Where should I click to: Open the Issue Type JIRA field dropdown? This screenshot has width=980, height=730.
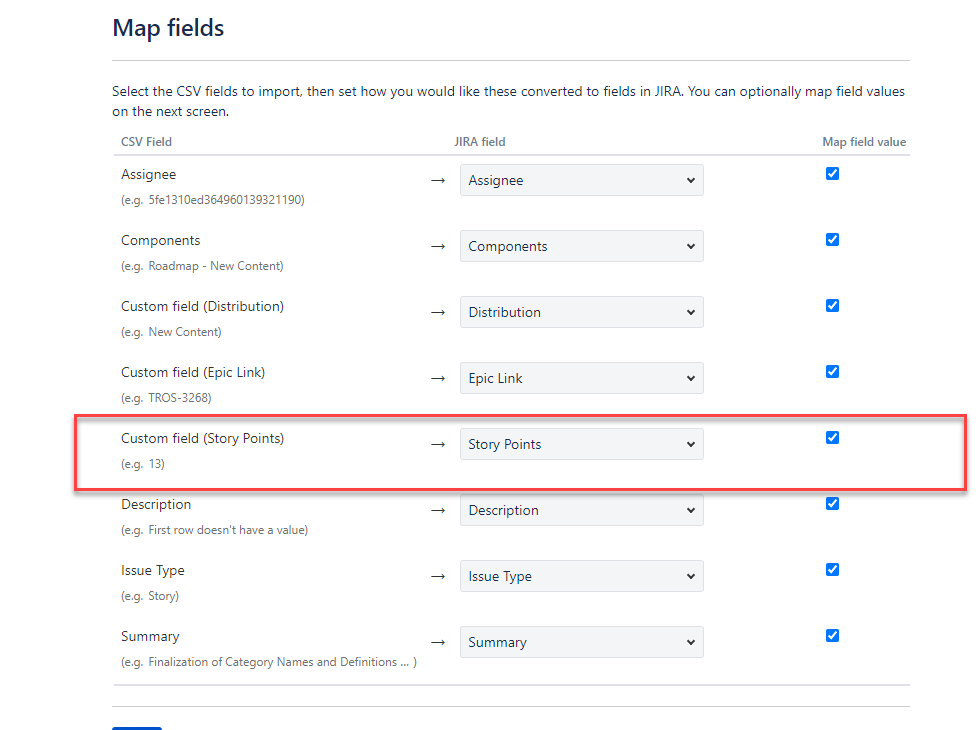pyautogui.click(x=581, y=576)
